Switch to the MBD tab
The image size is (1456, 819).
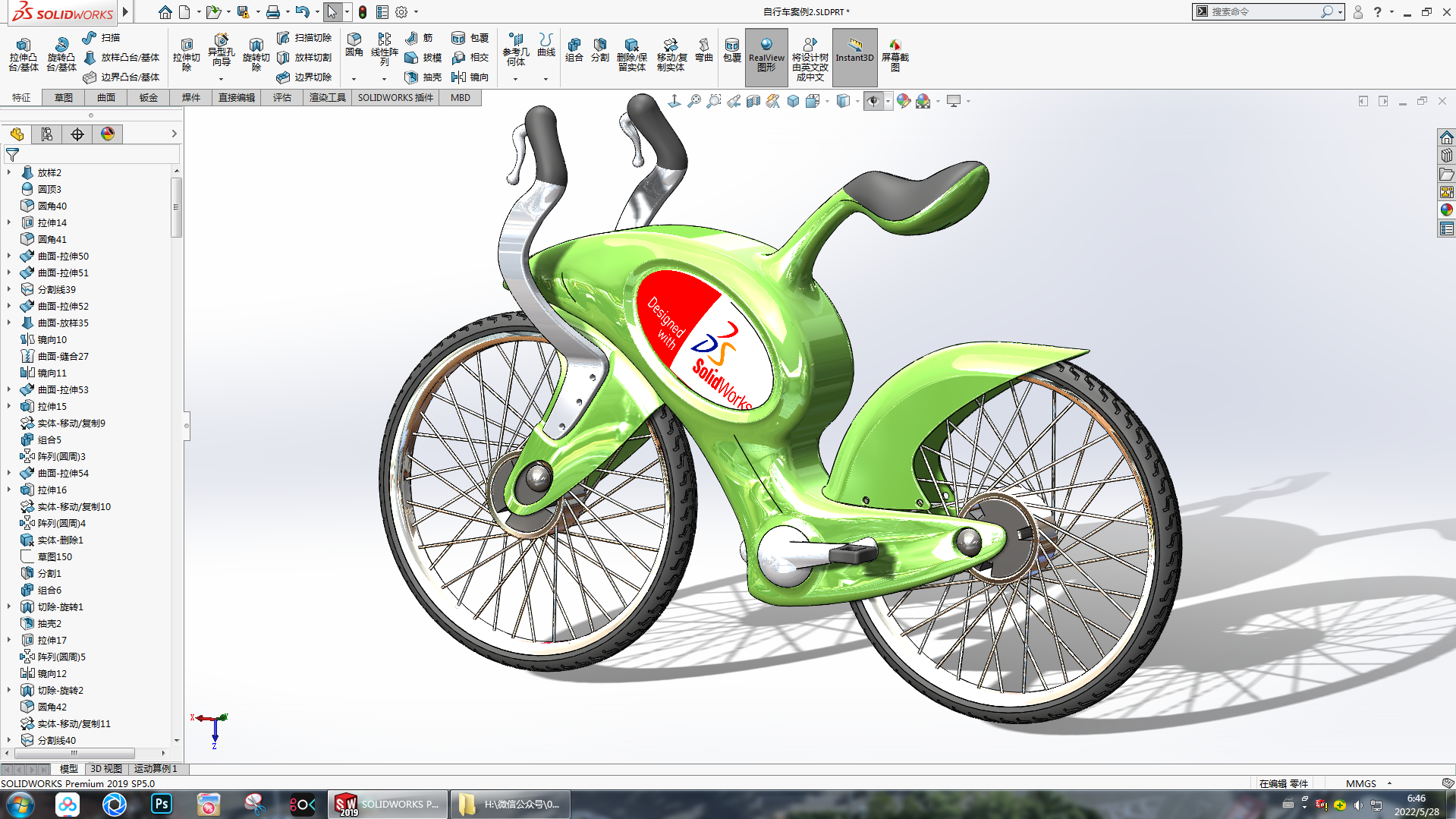(x=460, y=98)
